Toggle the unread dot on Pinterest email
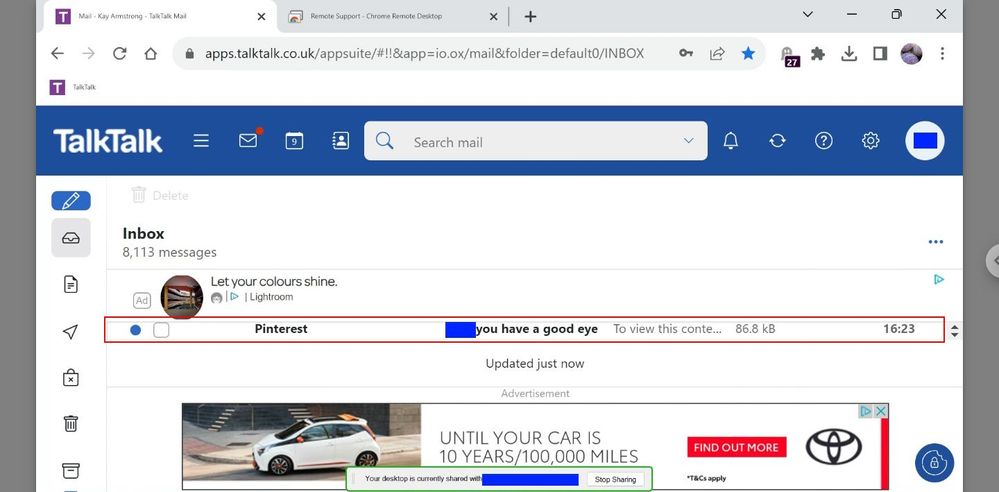The width and height of the screenshot is (999, 492). coord(135,330)
